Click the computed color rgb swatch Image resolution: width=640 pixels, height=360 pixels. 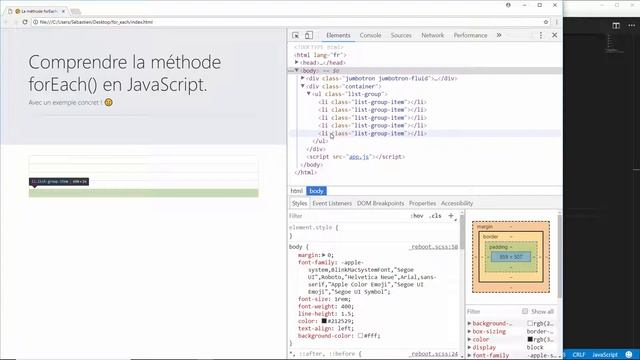[x=530, y=340]
